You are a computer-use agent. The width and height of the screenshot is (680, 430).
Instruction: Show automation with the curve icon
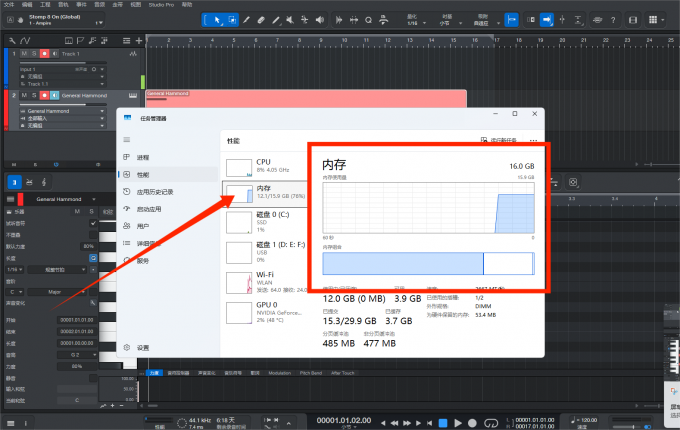coord(25,41)
